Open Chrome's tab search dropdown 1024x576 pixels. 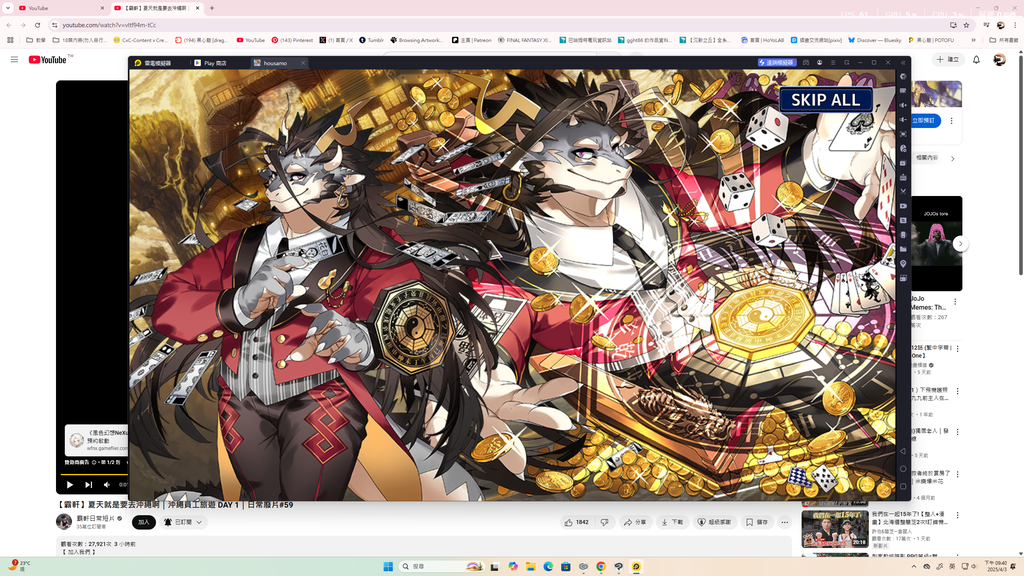click(x=8, y=8)
